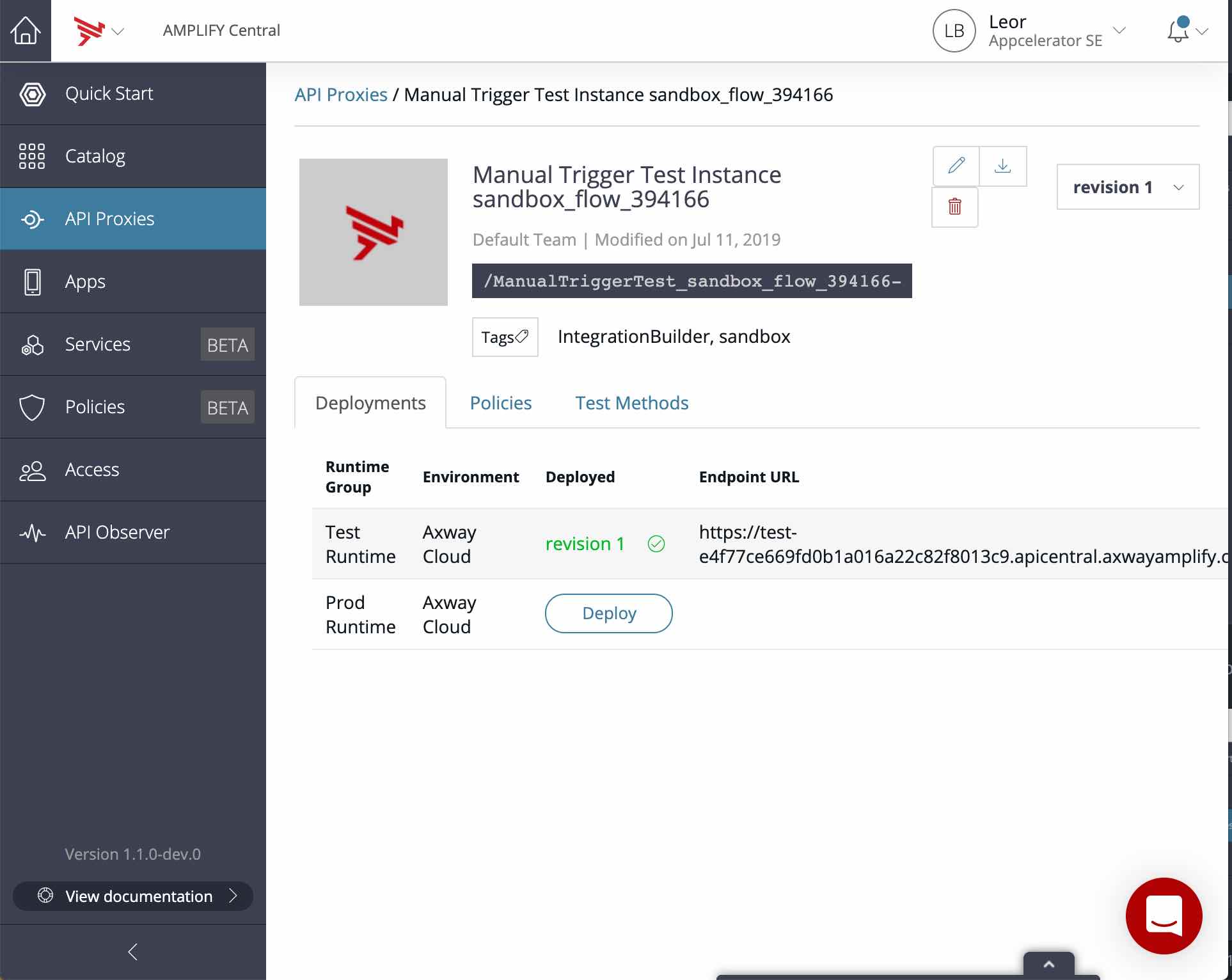This screenshot has height=980, width=1232.
Task: Click the Endpoint URL column header
Action: pyautogui.click(x=748, y=477)
